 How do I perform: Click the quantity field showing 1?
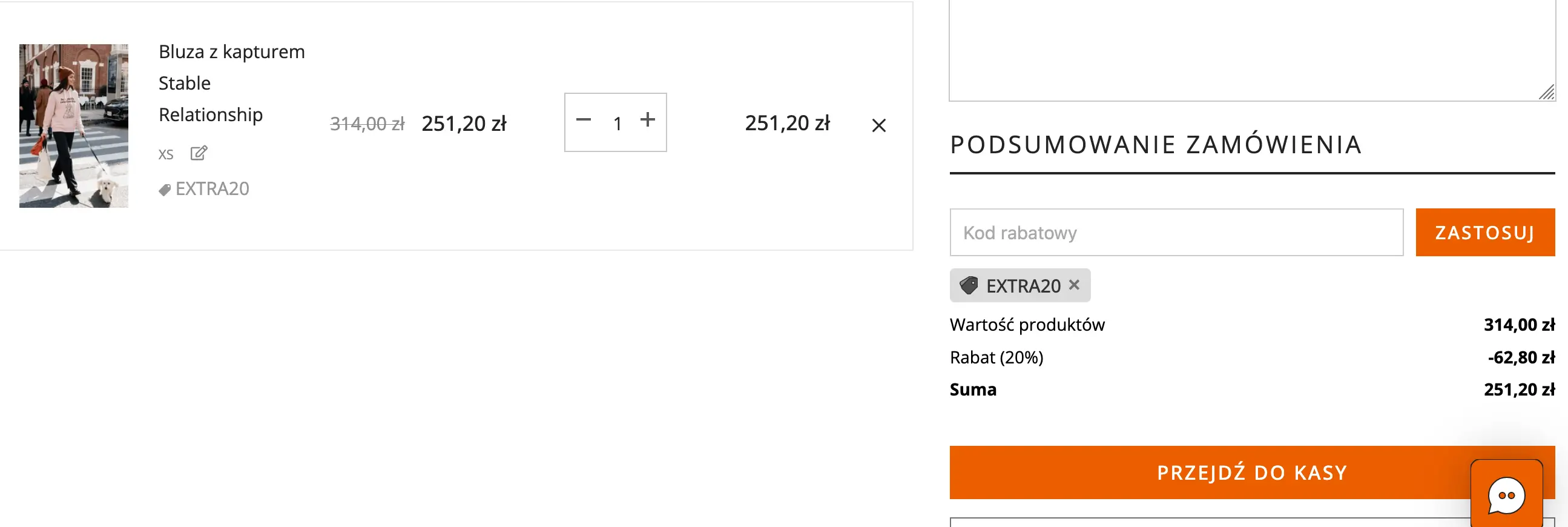(618, 124)
